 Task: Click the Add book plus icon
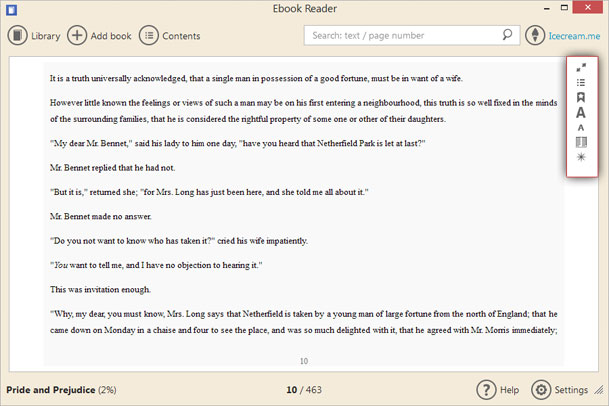click(77, 36)
